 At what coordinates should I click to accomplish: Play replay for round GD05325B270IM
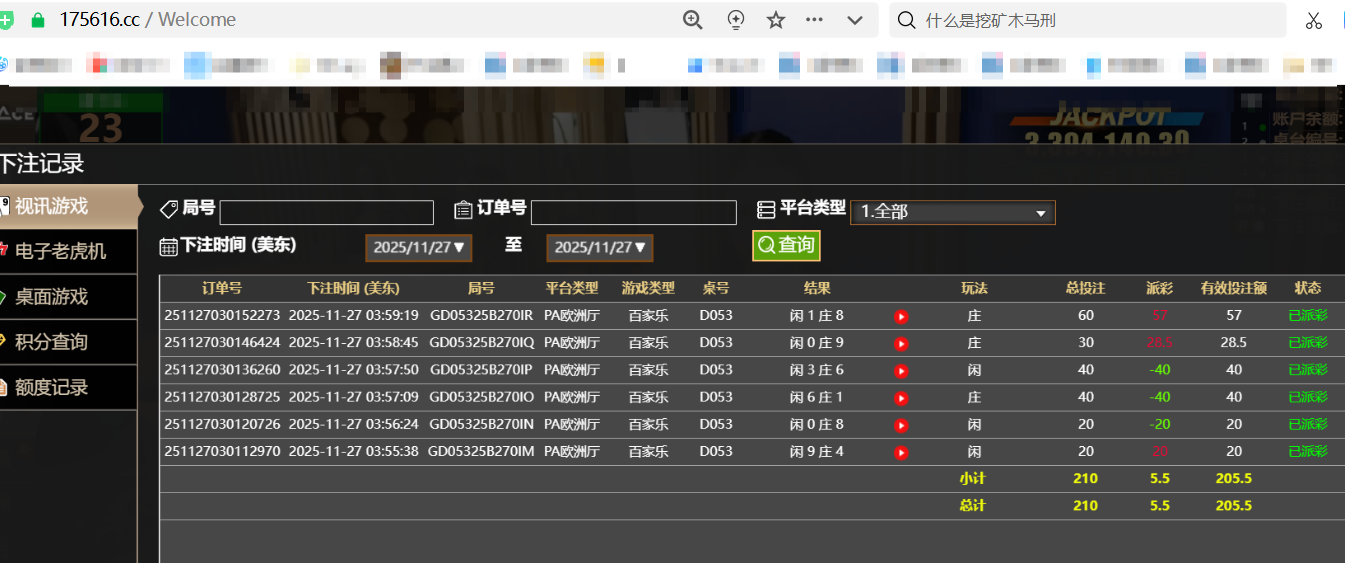(901, 452)
